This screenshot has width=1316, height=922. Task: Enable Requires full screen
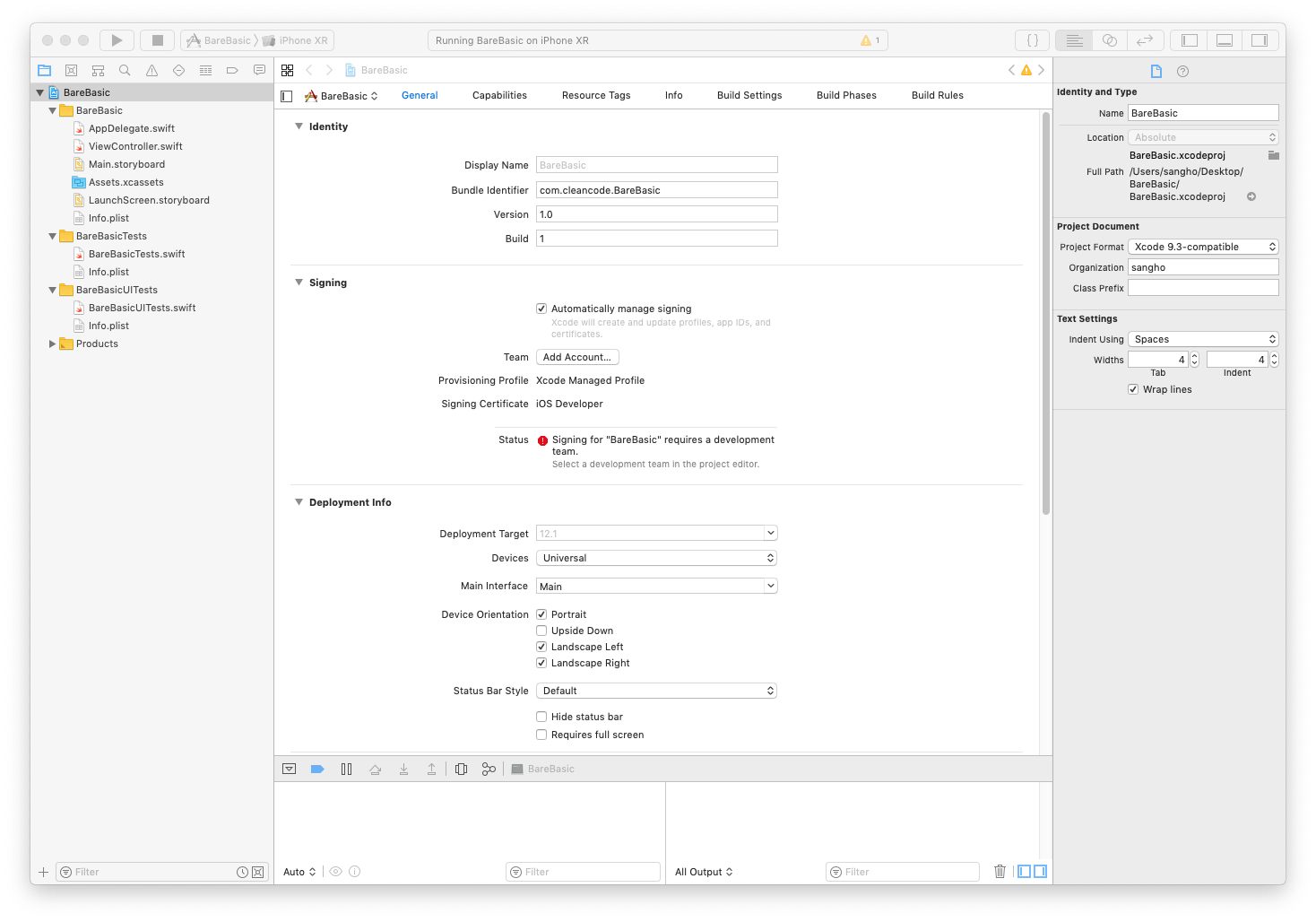541,735
